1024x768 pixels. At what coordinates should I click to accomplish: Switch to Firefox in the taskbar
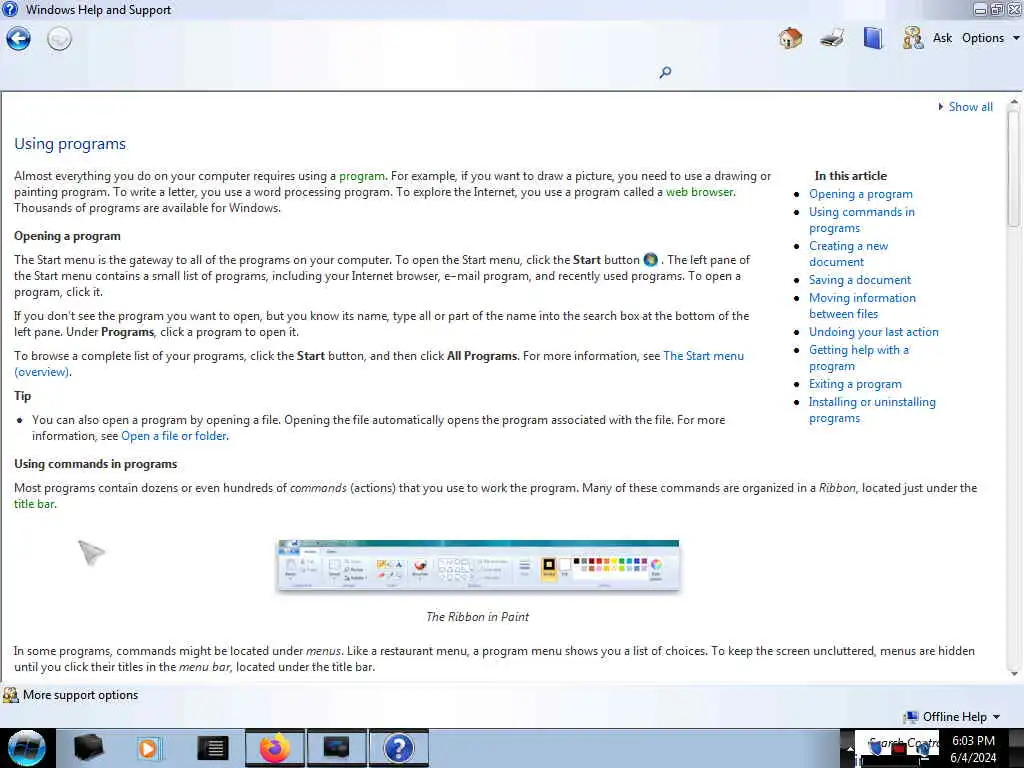(x=274, y=748)
